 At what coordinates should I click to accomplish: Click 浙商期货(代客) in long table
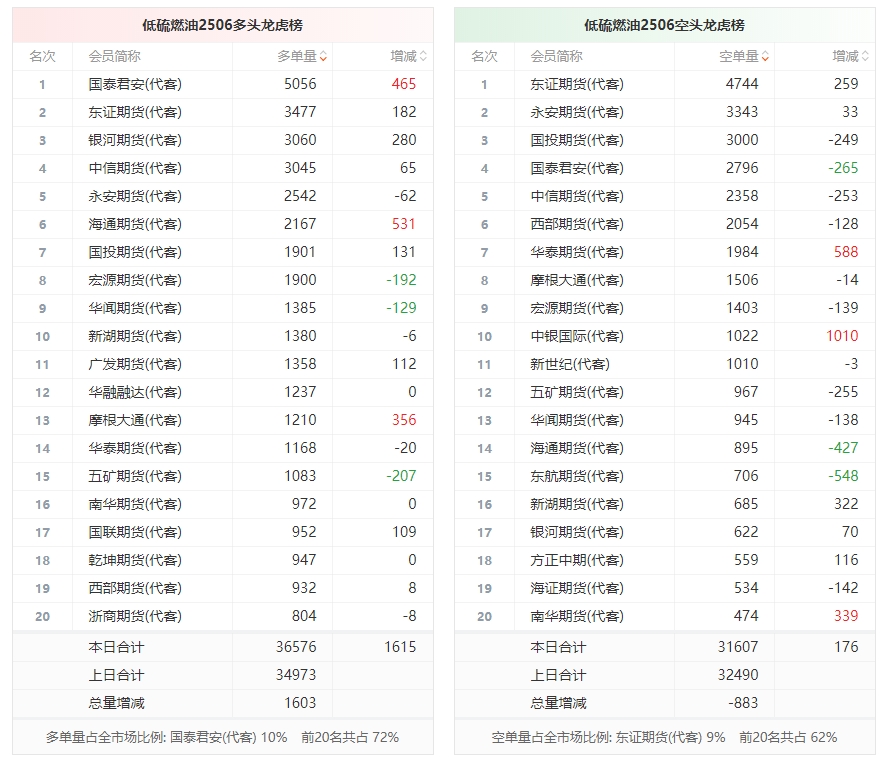pyautogui.click(x=135, y=616)
